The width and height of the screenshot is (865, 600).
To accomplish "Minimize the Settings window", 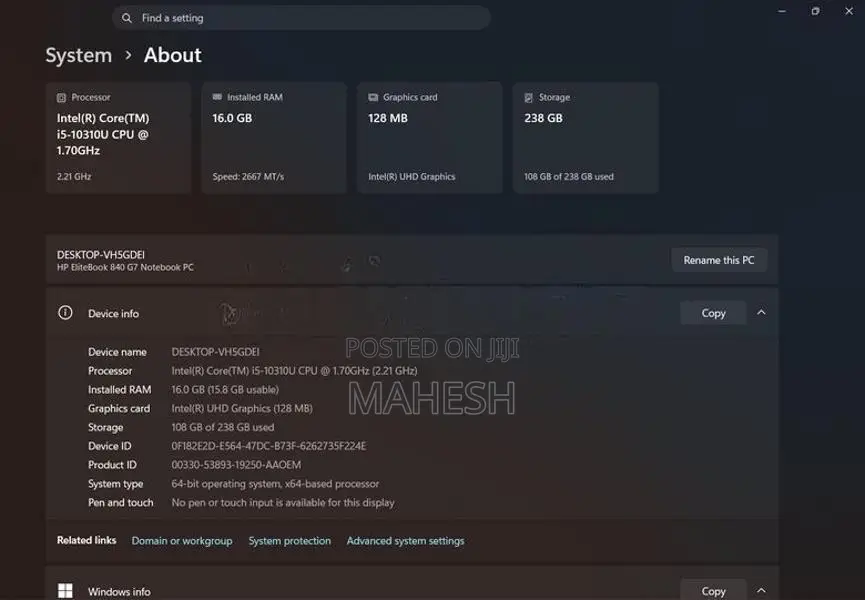I will 782,11.
